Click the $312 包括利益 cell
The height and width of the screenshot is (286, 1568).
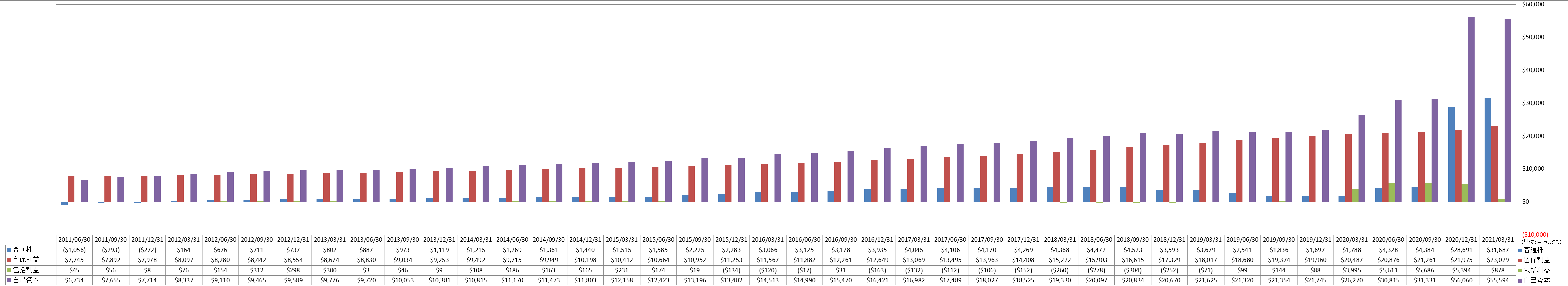click(257, 270)
